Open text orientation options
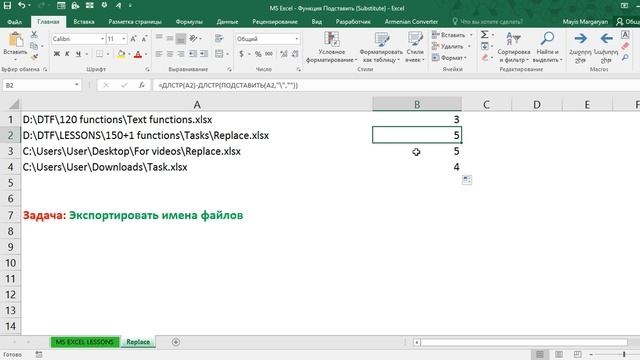The width and height of the screenshot is (640, 360). (x=194, y=39)
